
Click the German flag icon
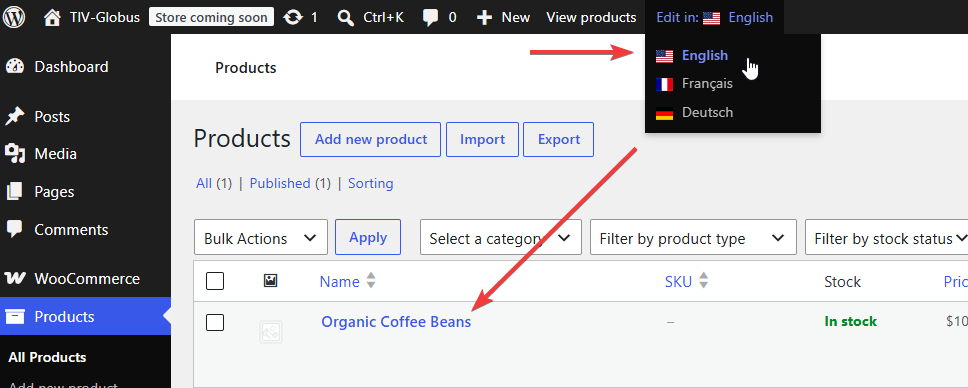(664, 113)
